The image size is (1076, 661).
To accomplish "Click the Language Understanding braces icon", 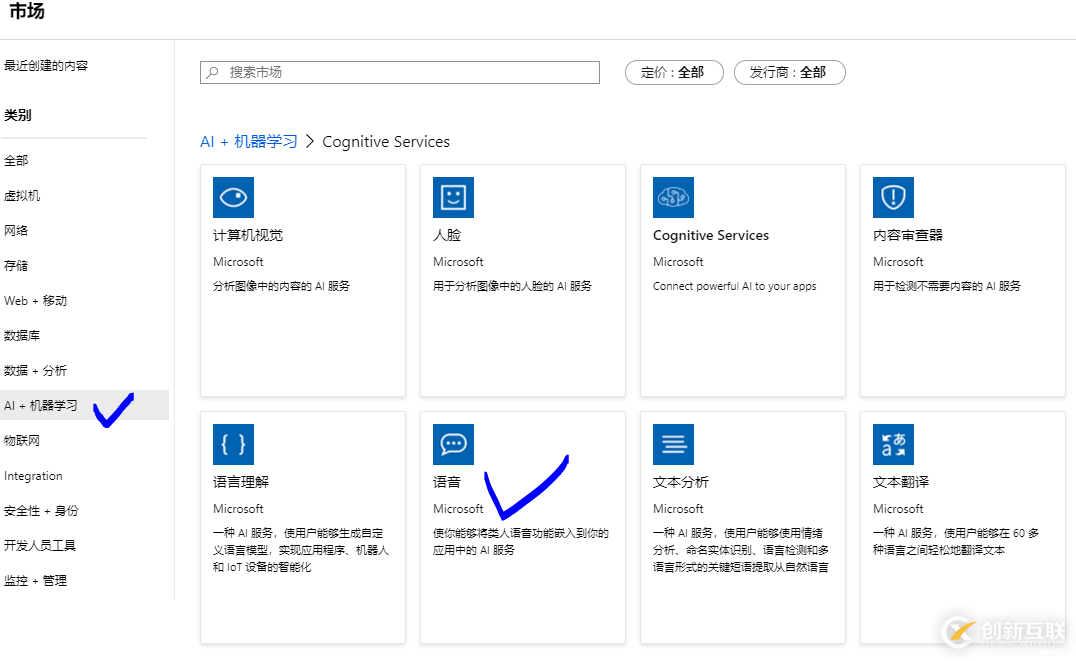I will 233,445.
